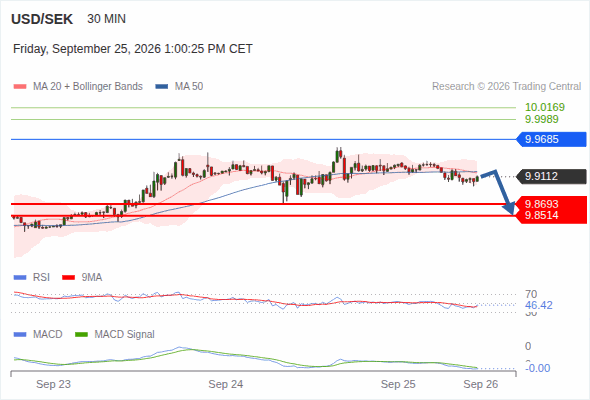590x400 pixels.
Task: Click the 9.8514 red support label
Action: 541,215
